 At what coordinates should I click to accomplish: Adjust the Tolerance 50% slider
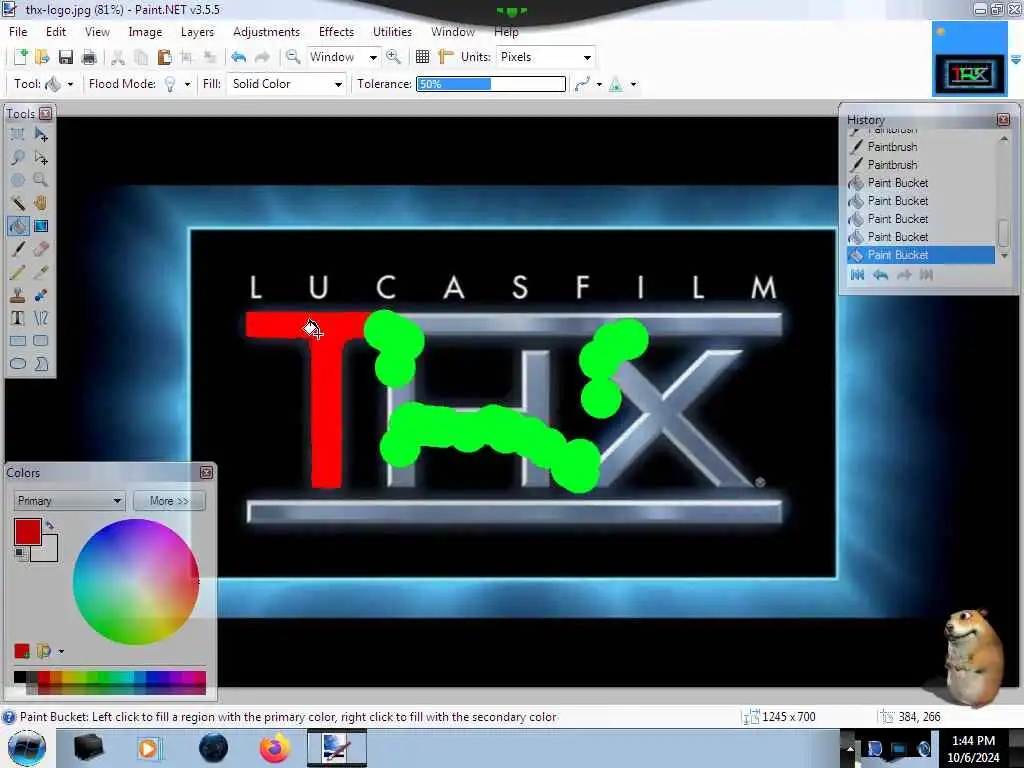click(x=491, y=84)
